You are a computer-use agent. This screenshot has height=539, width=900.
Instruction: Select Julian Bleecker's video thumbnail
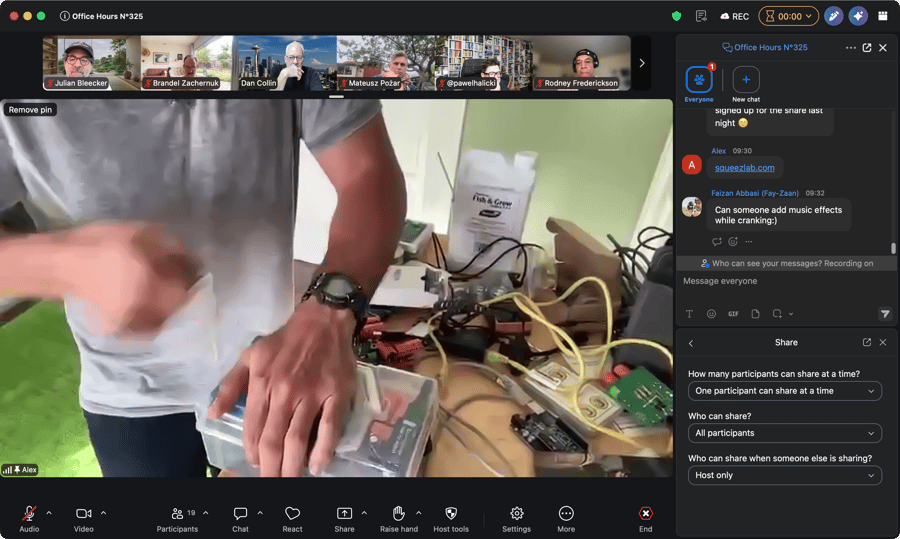[x=92, y=63]
